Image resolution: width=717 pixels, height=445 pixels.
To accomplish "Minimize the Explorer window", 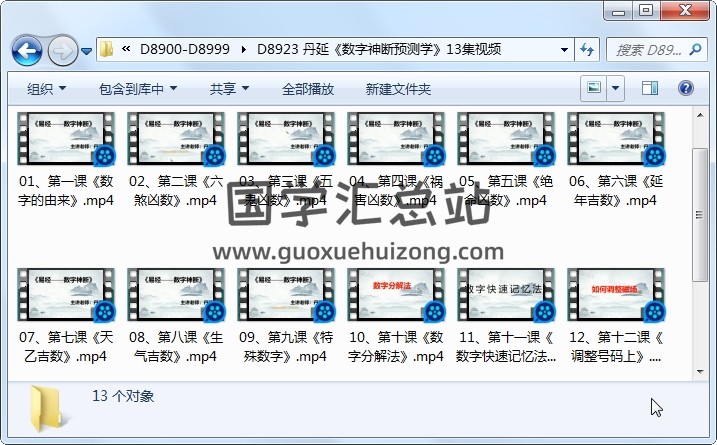I will 618,11.
